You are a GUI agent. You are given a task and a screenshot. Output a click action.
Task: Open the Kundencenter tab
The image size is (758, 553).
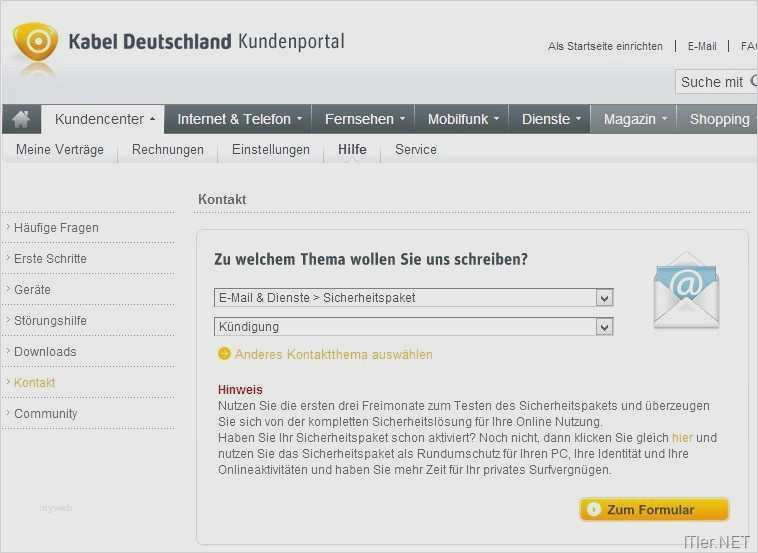click(x=103, y=119)
